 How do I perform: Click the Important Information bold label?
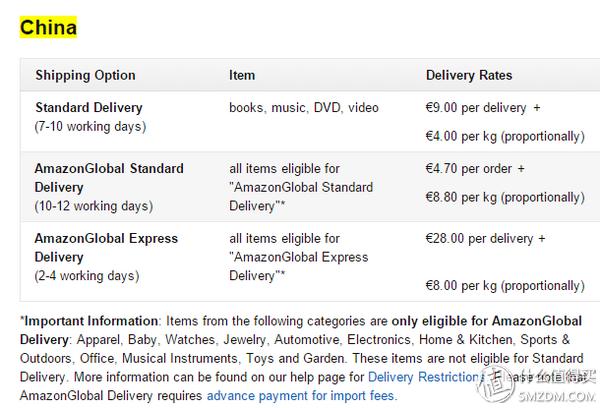89,321
